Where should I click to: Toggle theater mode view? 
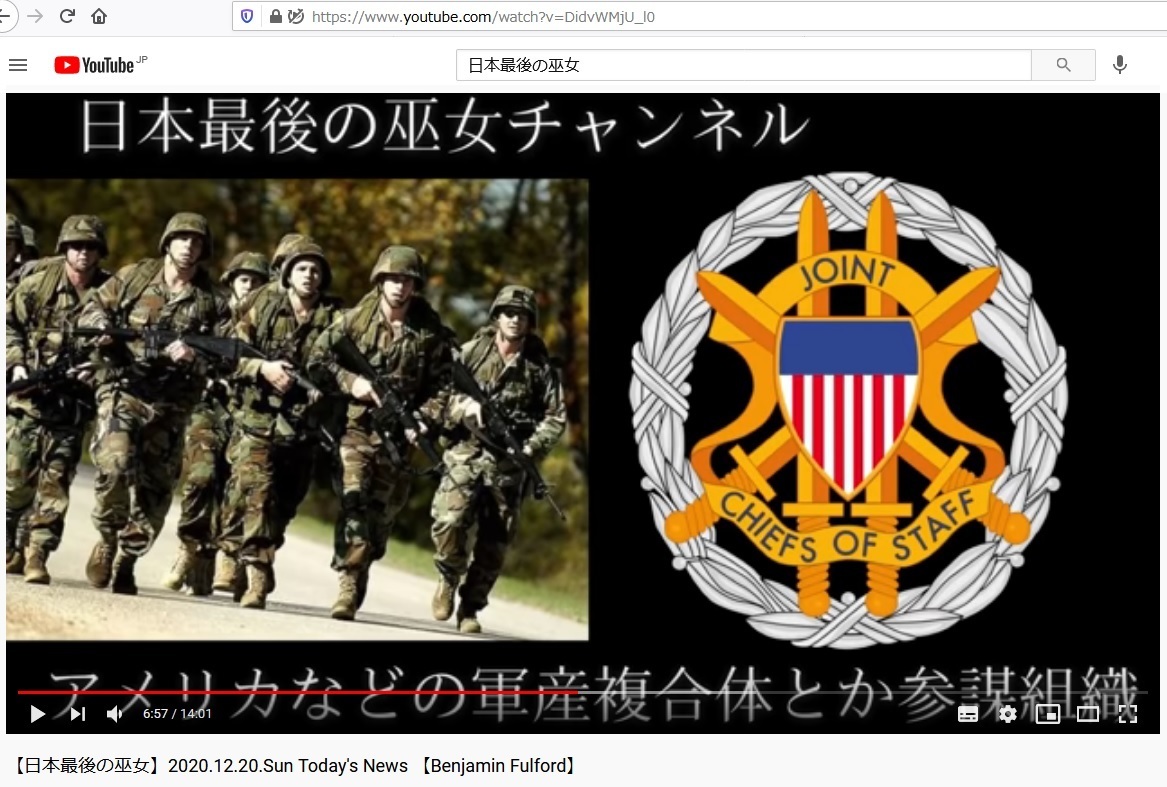pos(1087,715)
